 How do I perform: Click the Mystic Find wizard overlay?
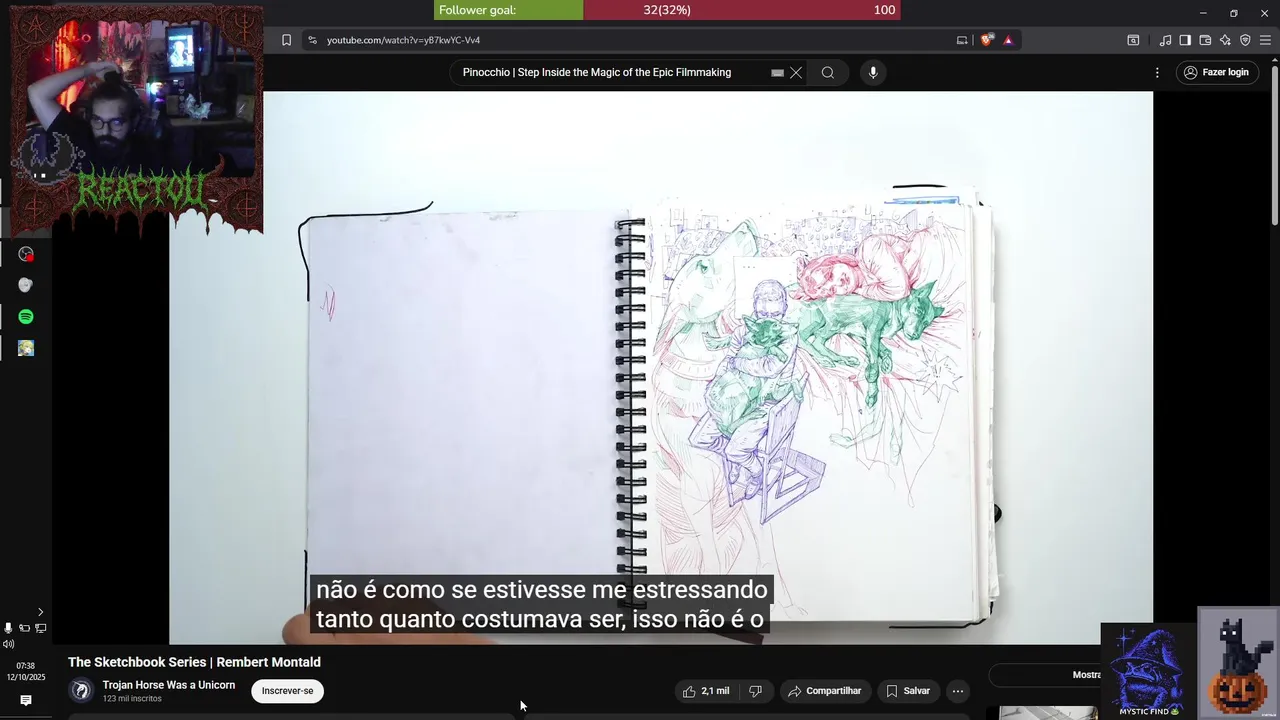[x=1148, y=671]
